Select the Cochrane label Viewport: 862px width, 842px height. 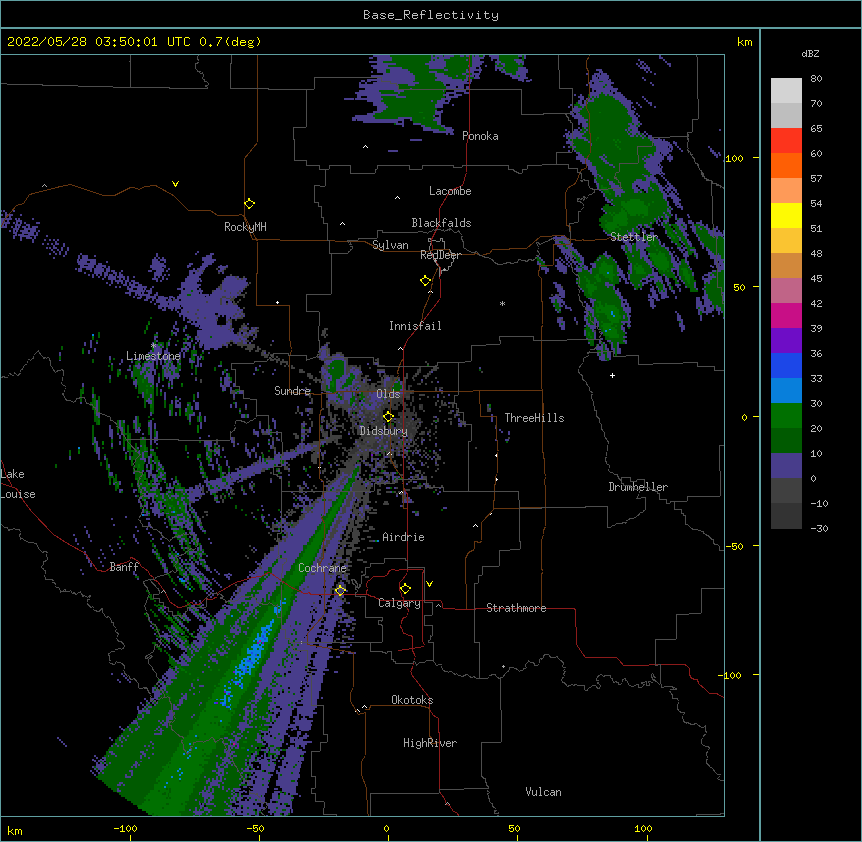(322, 568)
